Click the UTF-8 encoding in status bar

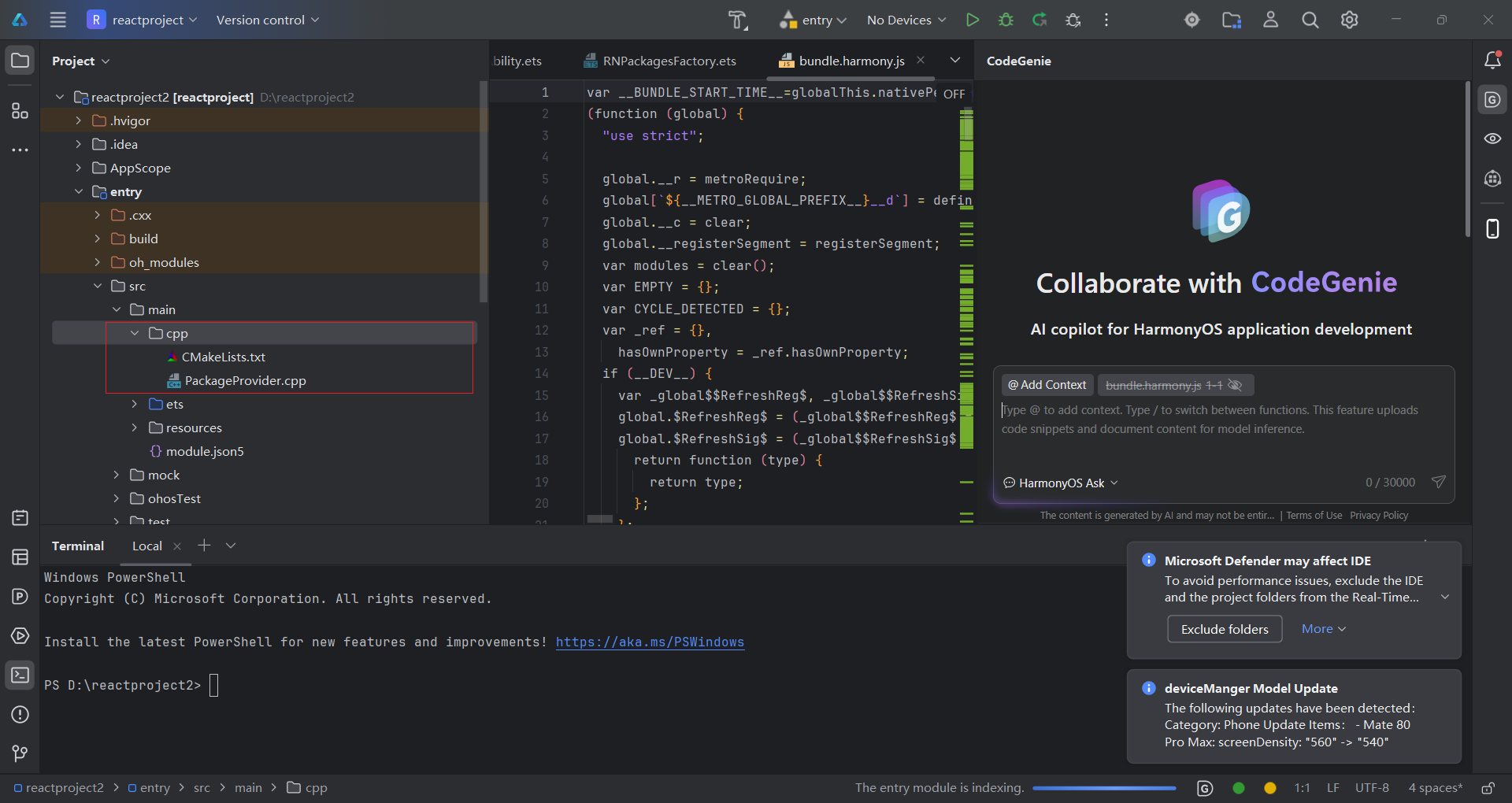click(x=1372, y=788)
